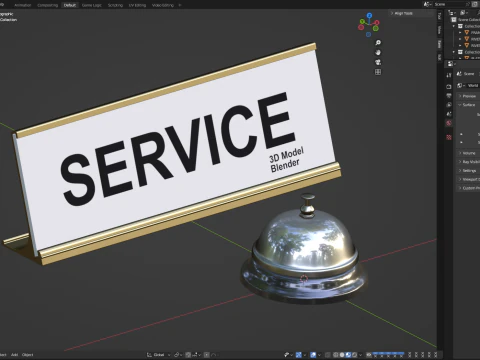Expand the first mesh object row in outliner

pos(460,33)
